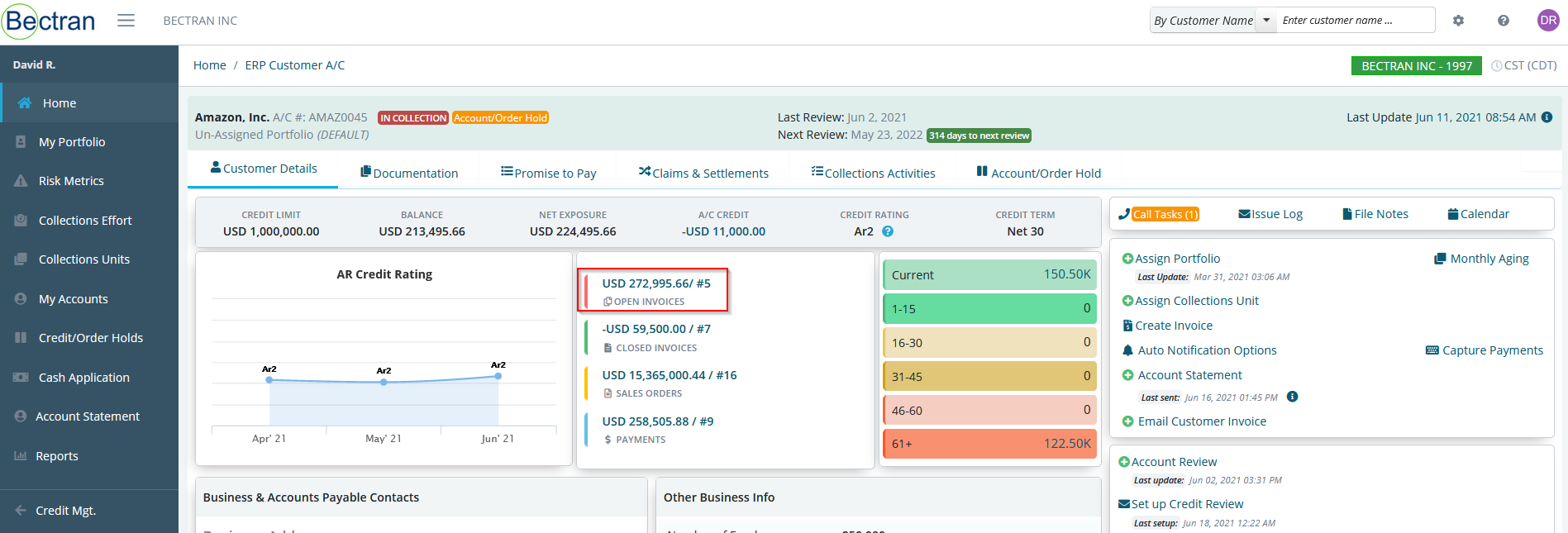This screenshot has height=533, width=1568.
Task: Click the BECTRAN INC - 1997 button
Action: coord(1417,66)
